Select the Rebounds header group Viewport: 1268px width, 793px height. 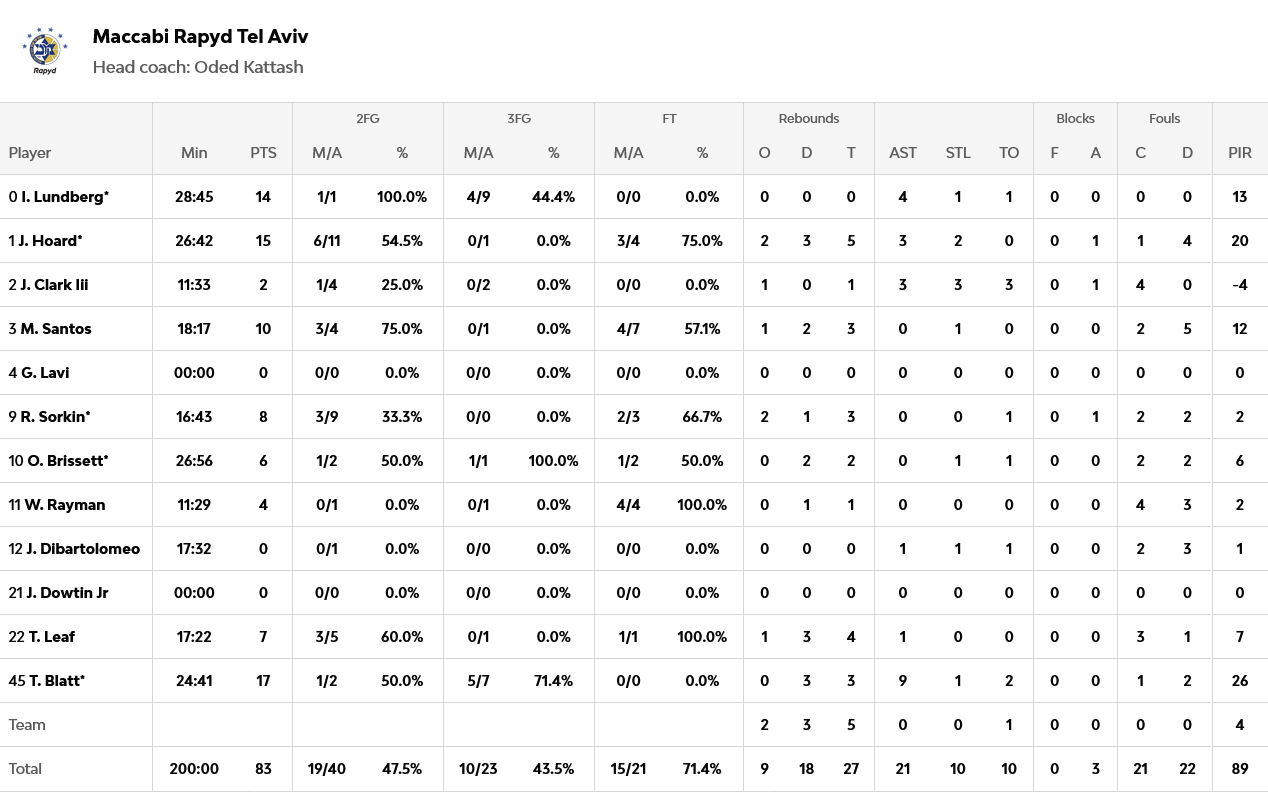tap(808, 118)
